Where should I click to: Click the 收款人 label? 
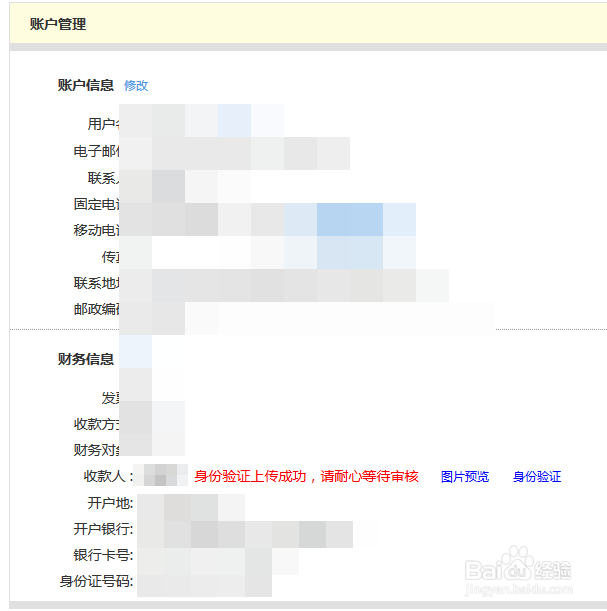tap(109, 477)
